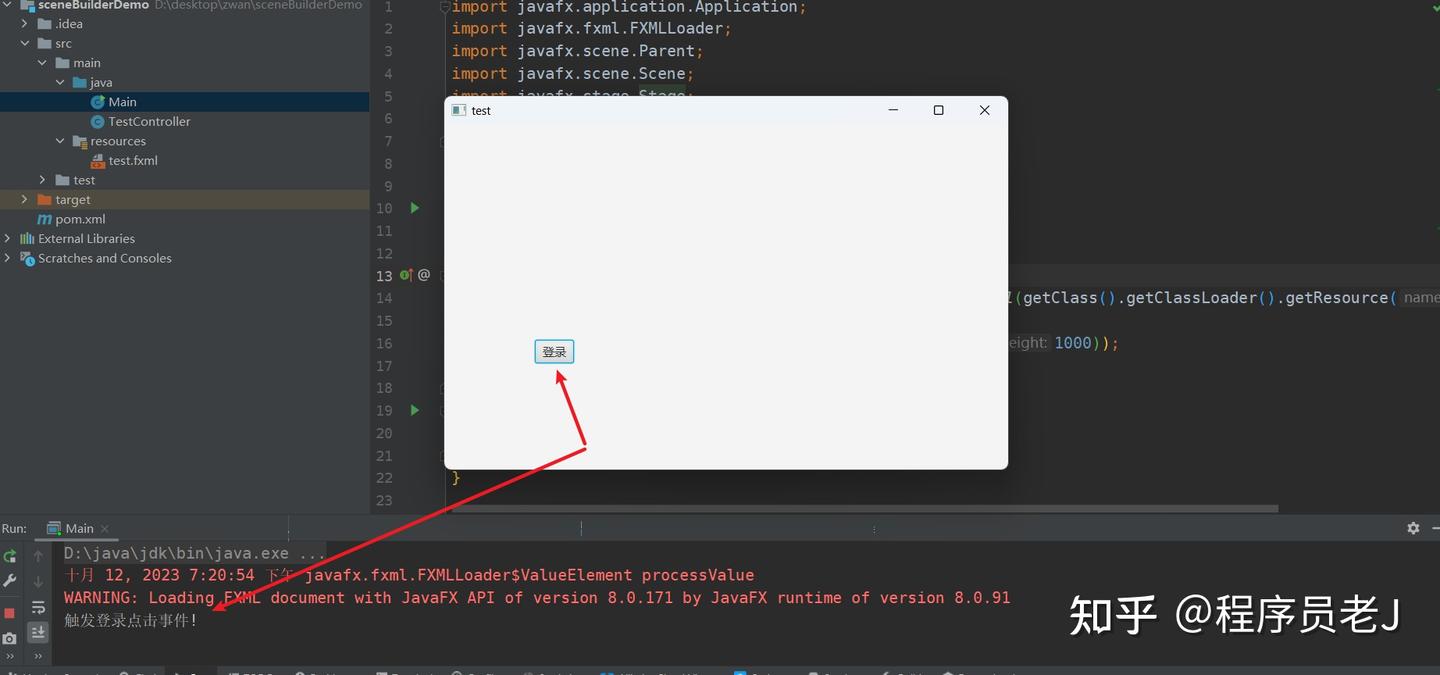The image size is (1440, 675).
Task: Open TestController in project tree
Action: coord(185,121)
